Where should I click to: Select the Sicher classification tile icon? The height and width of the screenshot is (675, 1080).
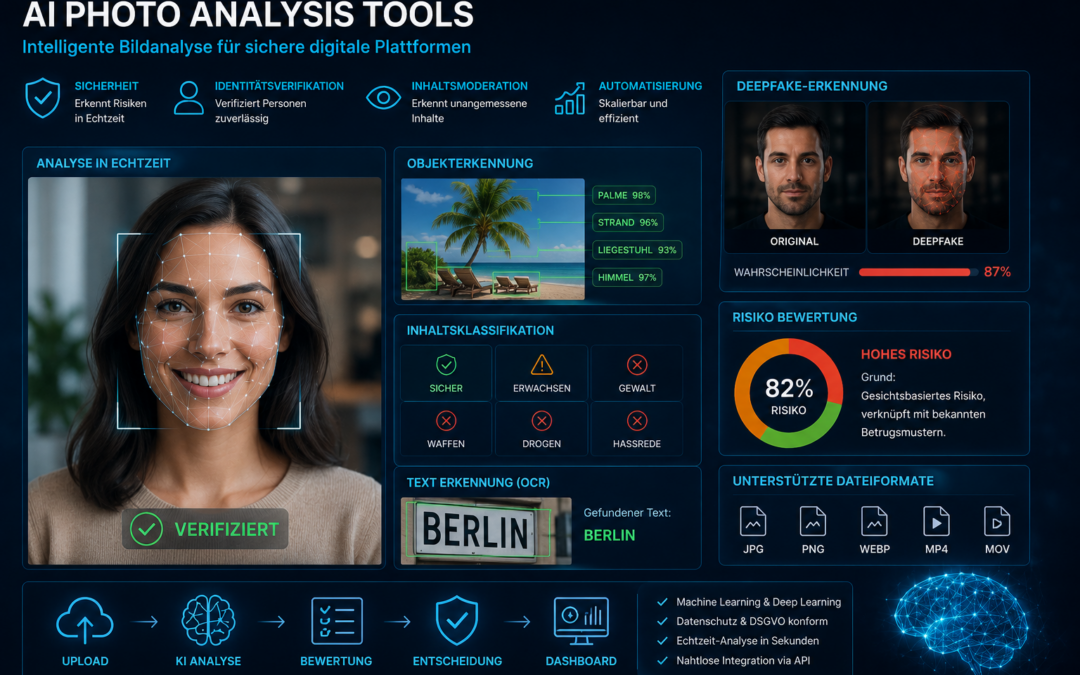pos(446,364)
